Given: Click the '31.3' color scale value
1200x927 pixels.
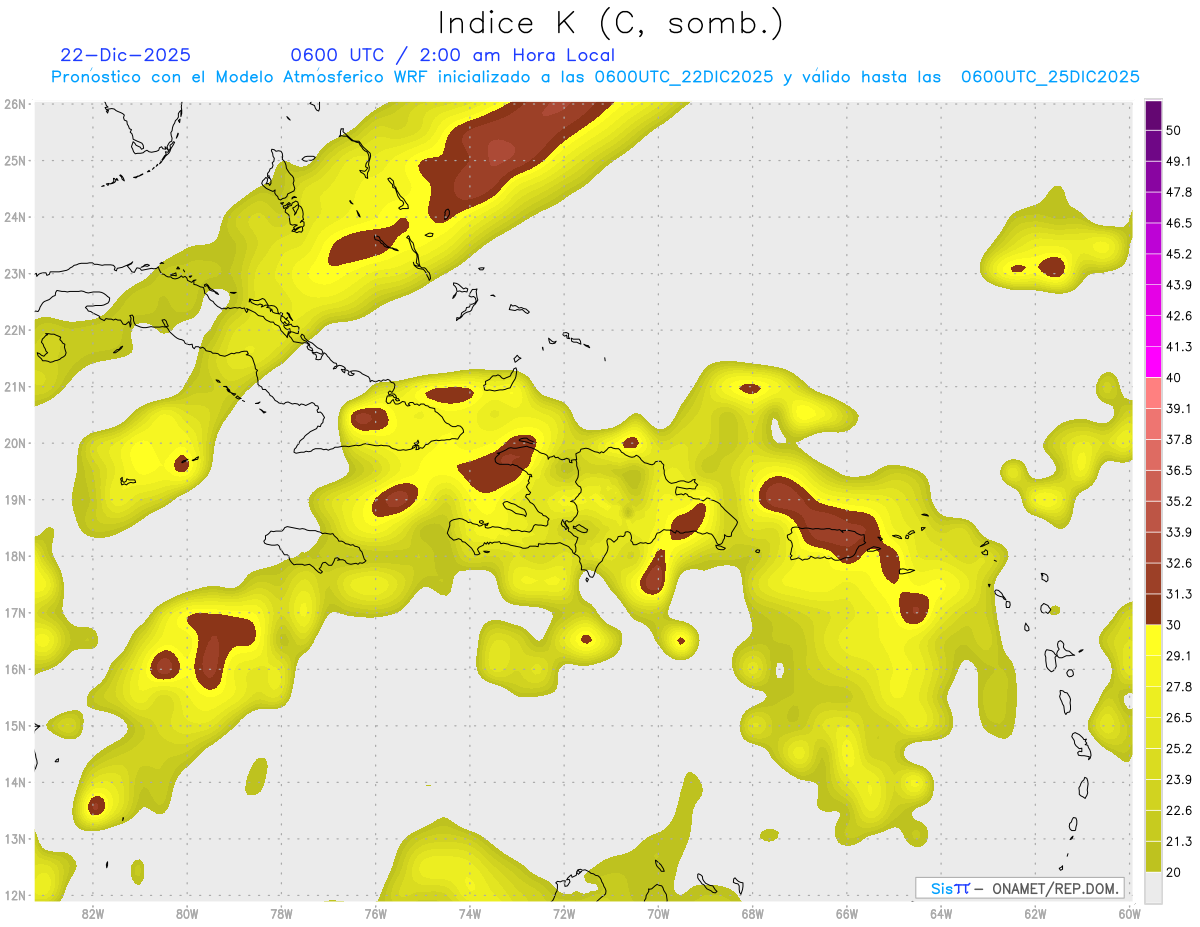Looking at the screenshot, I should 1179,594.
